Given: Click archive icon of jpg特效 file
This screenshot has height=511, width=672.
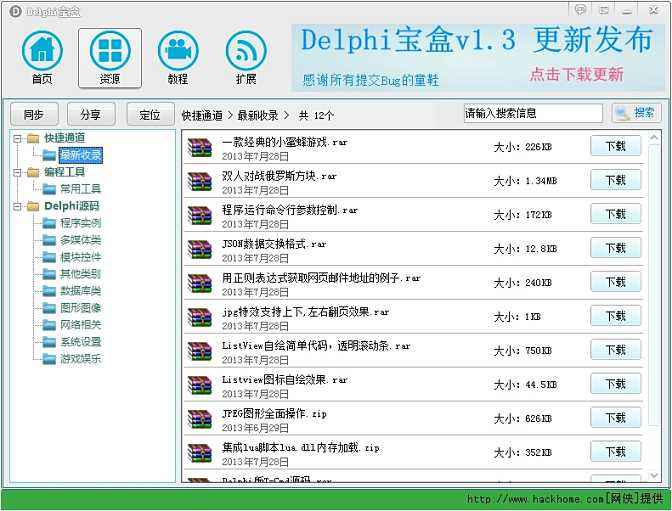Looking at the screenshot, I should [x=200, y=317].
